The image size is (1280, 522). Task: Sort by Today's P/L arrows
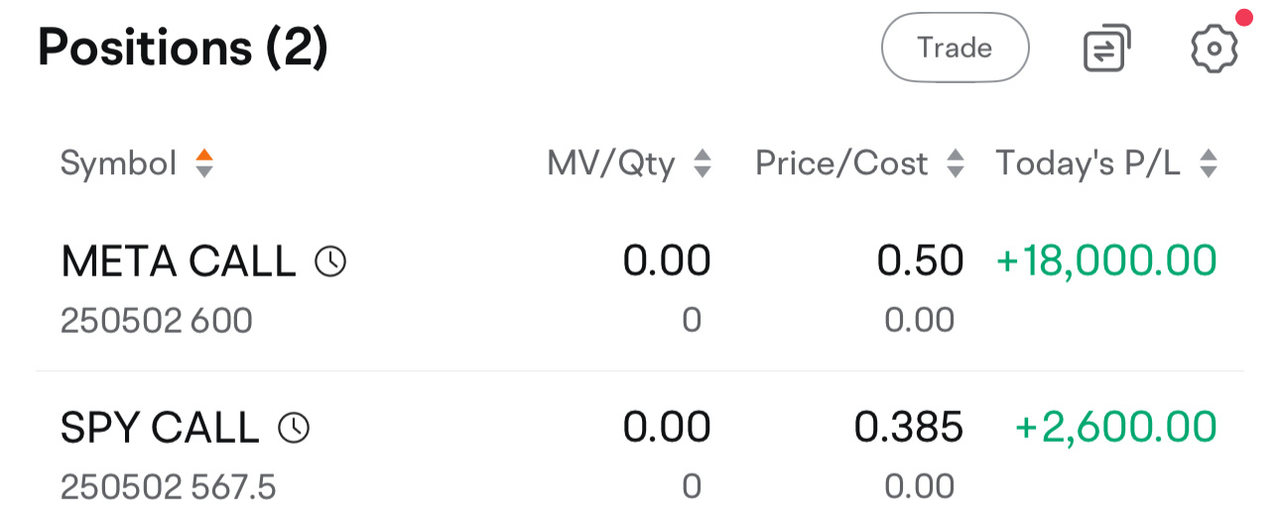[x=1208, y=163]
